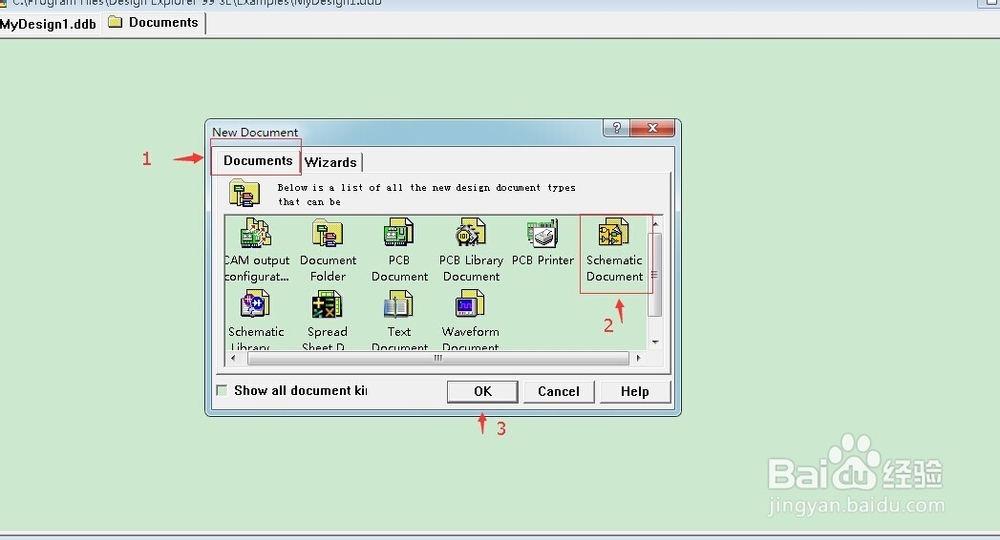Image resolution: width=1000 pixels, height=540 pixels.
Task: Click Cancel to dismiss dialog
Action: (x=559, y=391)
